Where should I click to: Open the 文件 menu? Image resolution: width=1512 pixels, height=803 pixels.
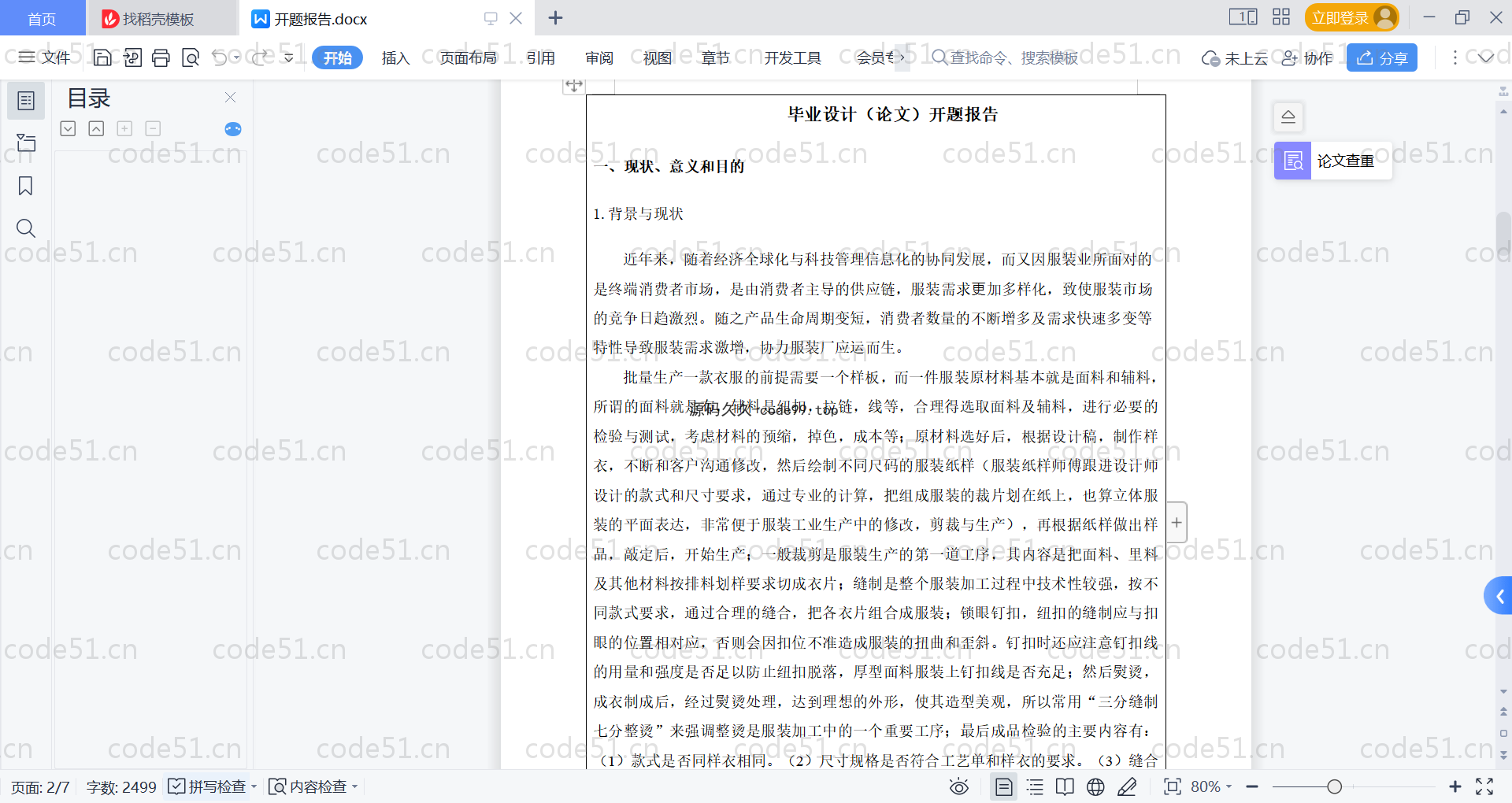point(45,57)
